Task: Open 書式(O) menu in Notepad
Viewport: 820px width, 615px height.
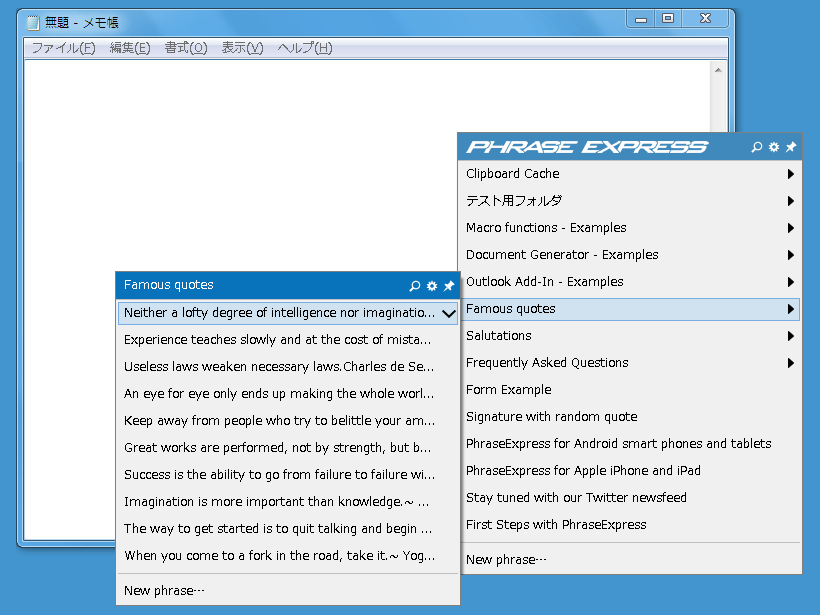Action: click(x=186, y=48)
